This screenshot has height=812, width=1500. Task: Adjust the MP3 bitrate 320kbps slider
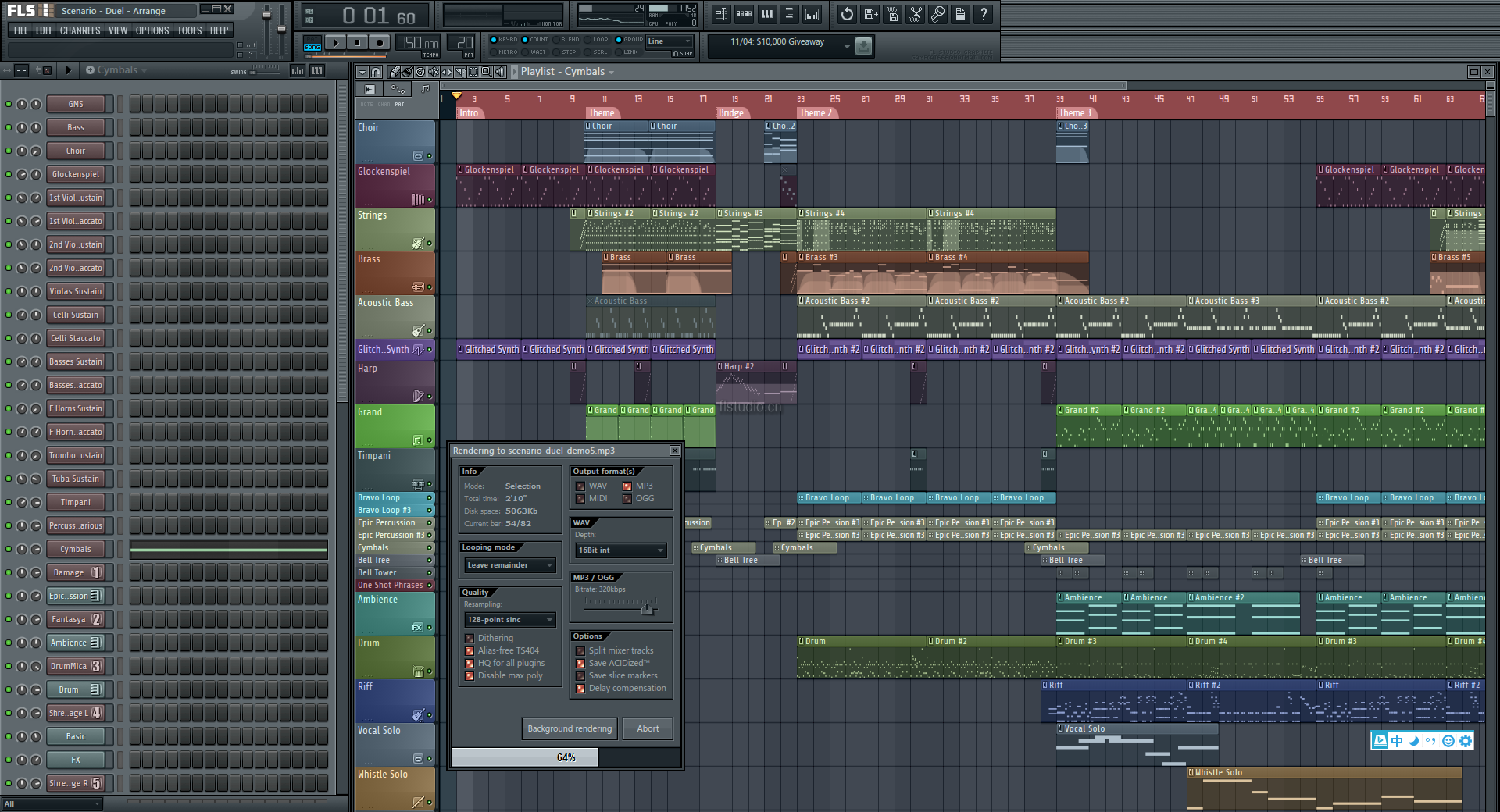(x=647, y=607)
